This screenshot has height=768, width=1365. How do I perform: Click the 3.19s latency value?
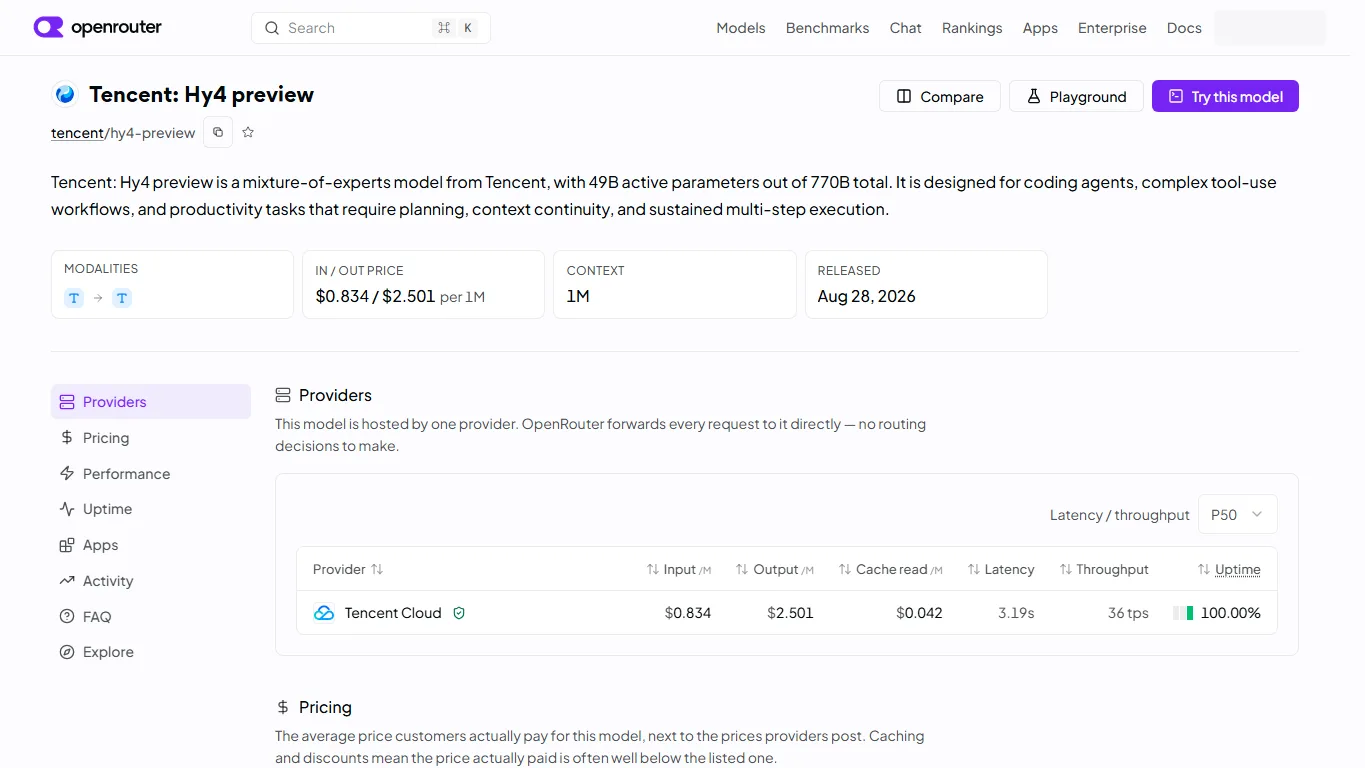coord(1016,613)
